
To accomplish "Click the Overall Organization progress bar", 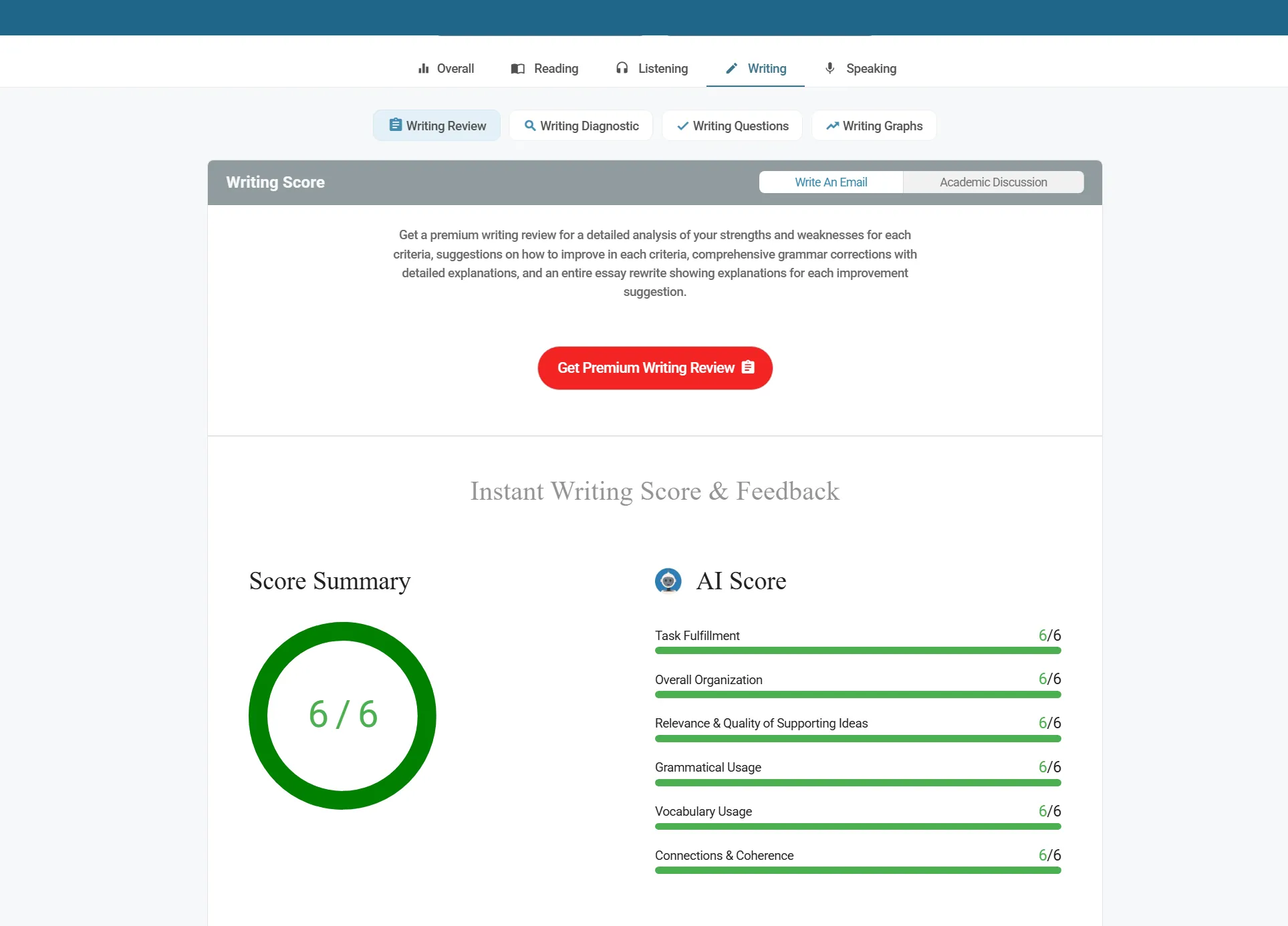I will pyautogui.click(x=858, y=695).
